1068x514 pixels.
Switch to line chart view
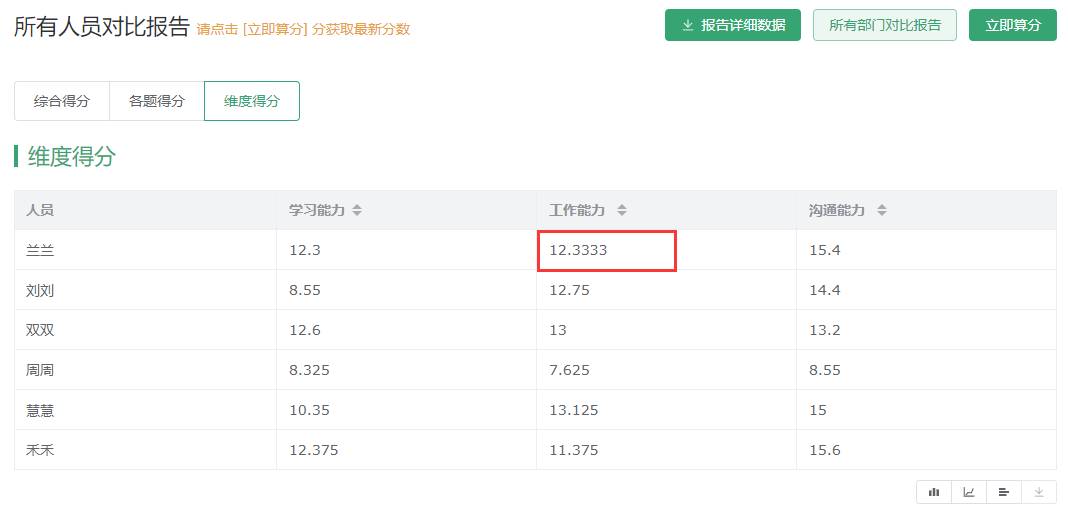click(969, 492)
